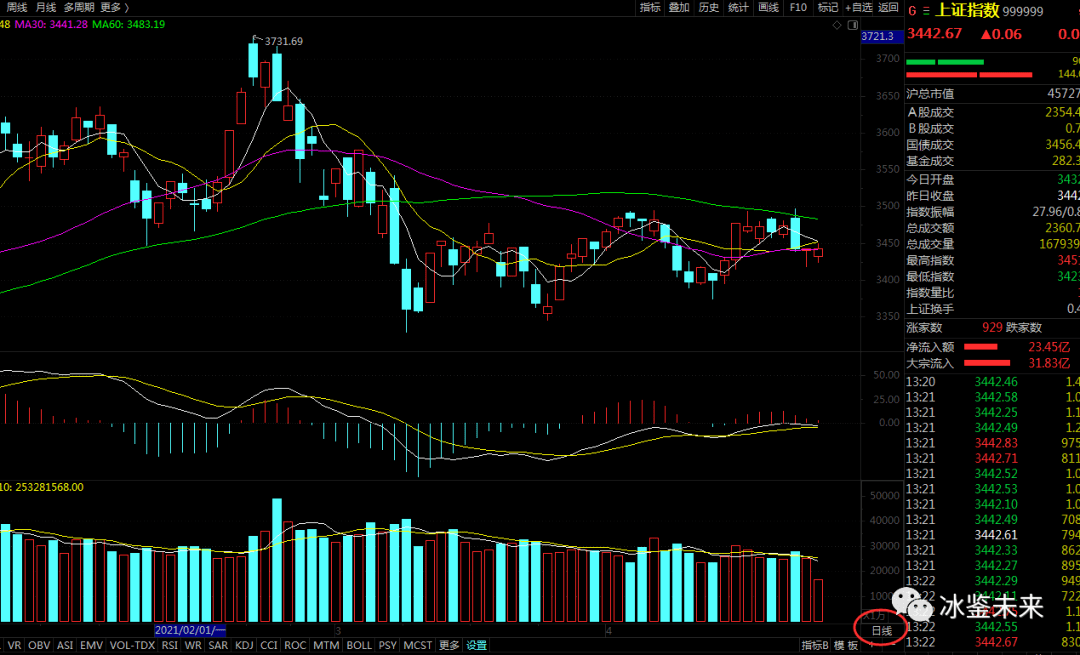The width and height of the screenshot is (1080, 655).
Task: Switch to the 周线 weekly chart
Action: (17, 7)
